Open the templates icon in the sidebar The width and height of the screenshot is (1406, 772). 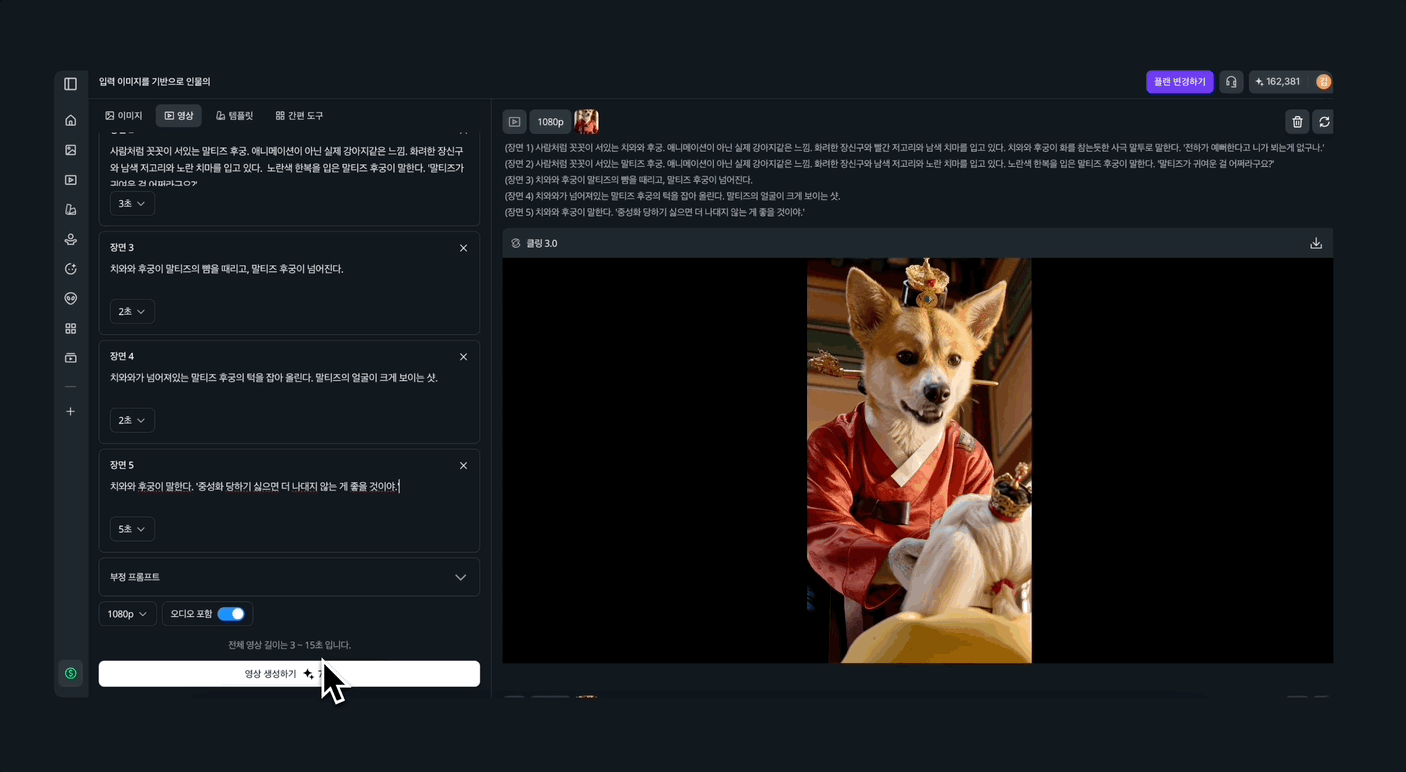coord(70,210)
